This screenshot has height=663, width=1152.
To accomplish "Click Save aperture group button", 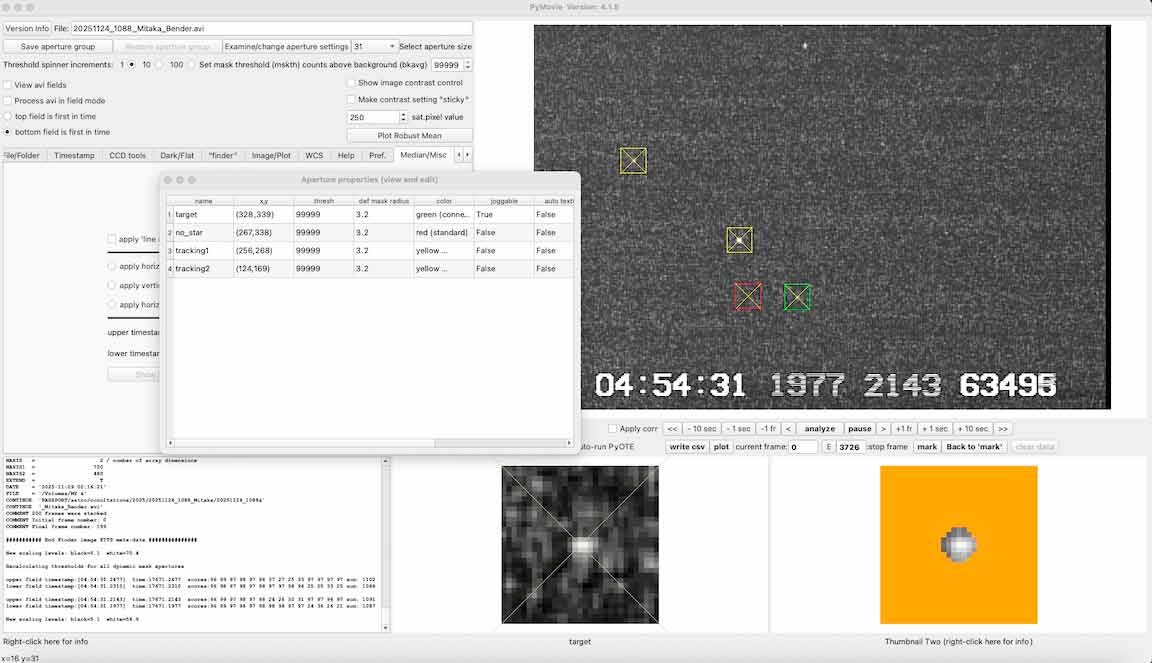I will pos(57,47).
